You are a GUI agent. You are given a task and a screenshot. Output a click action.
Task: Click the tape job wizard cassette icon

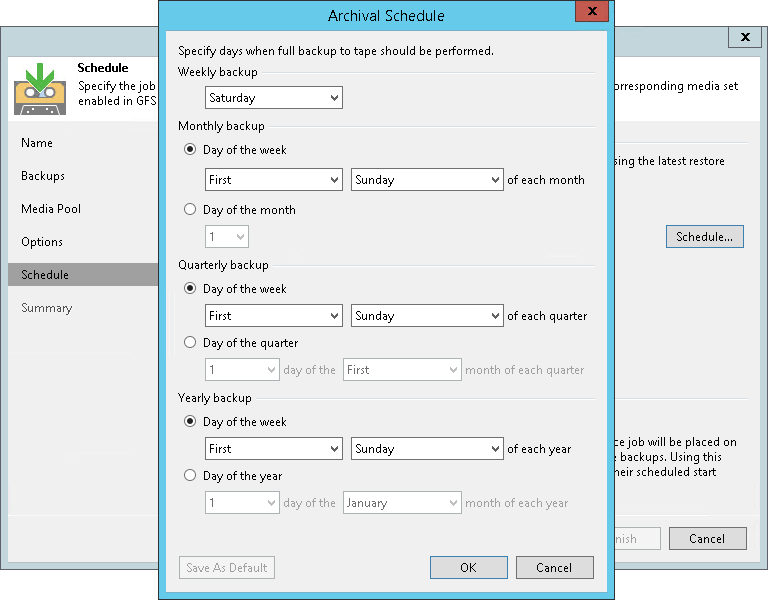coord(40,89)
